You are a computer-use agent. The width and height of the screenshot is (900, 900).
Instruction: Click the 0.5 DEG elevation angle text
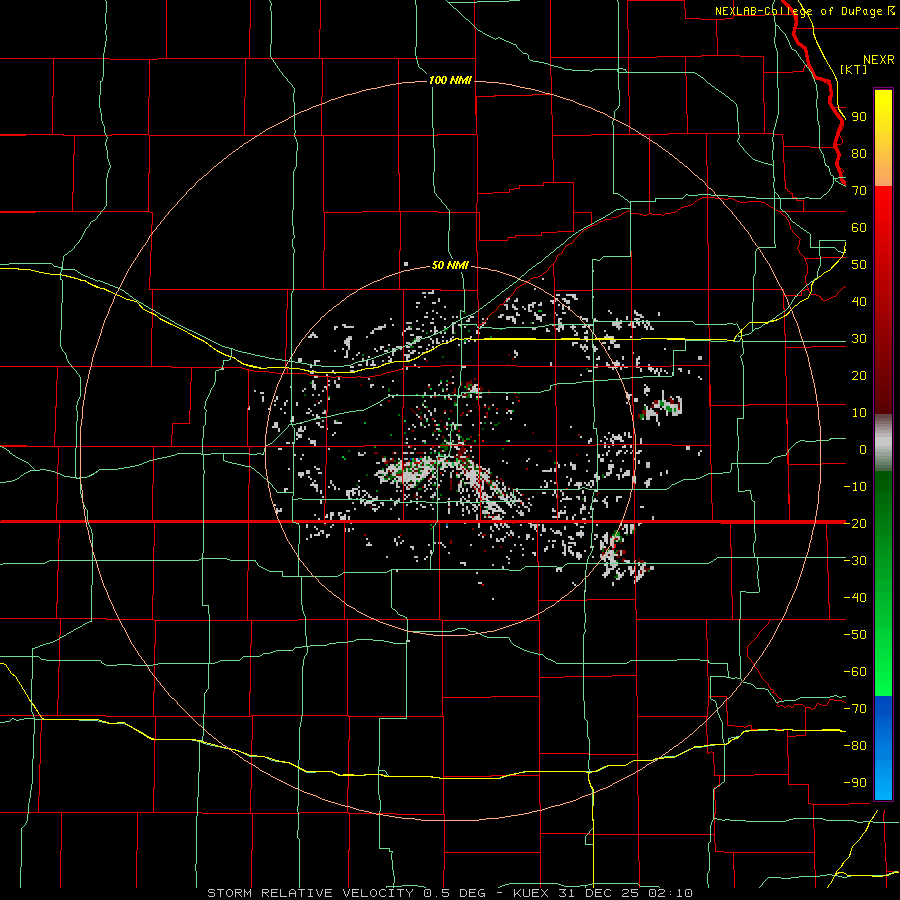click(x=454, y=893)
